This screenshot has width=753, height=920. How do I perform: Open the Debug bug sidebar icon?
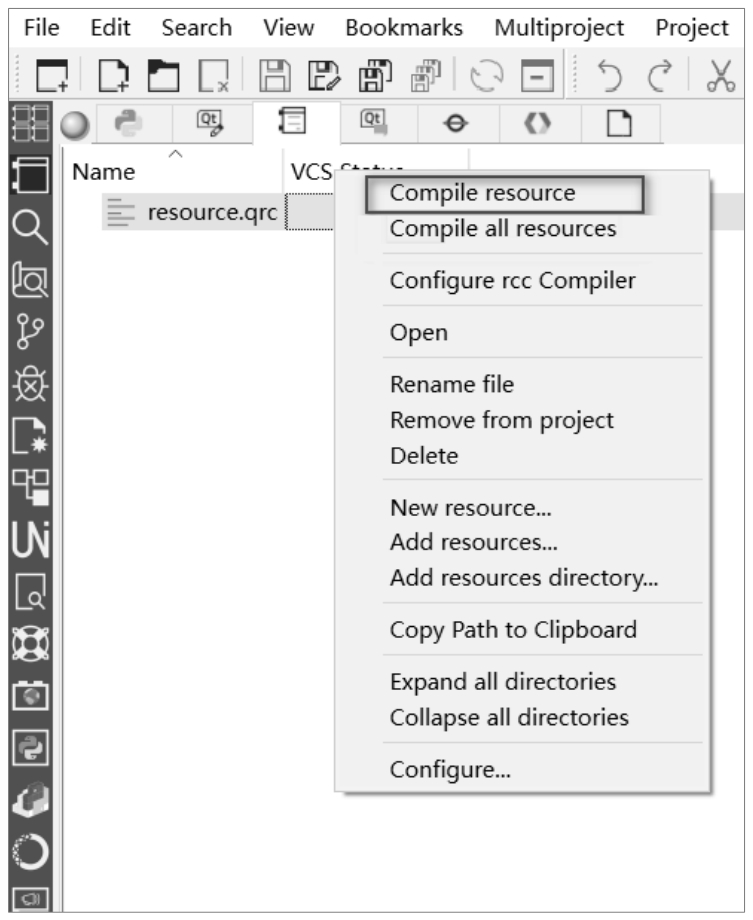point(31,384)
